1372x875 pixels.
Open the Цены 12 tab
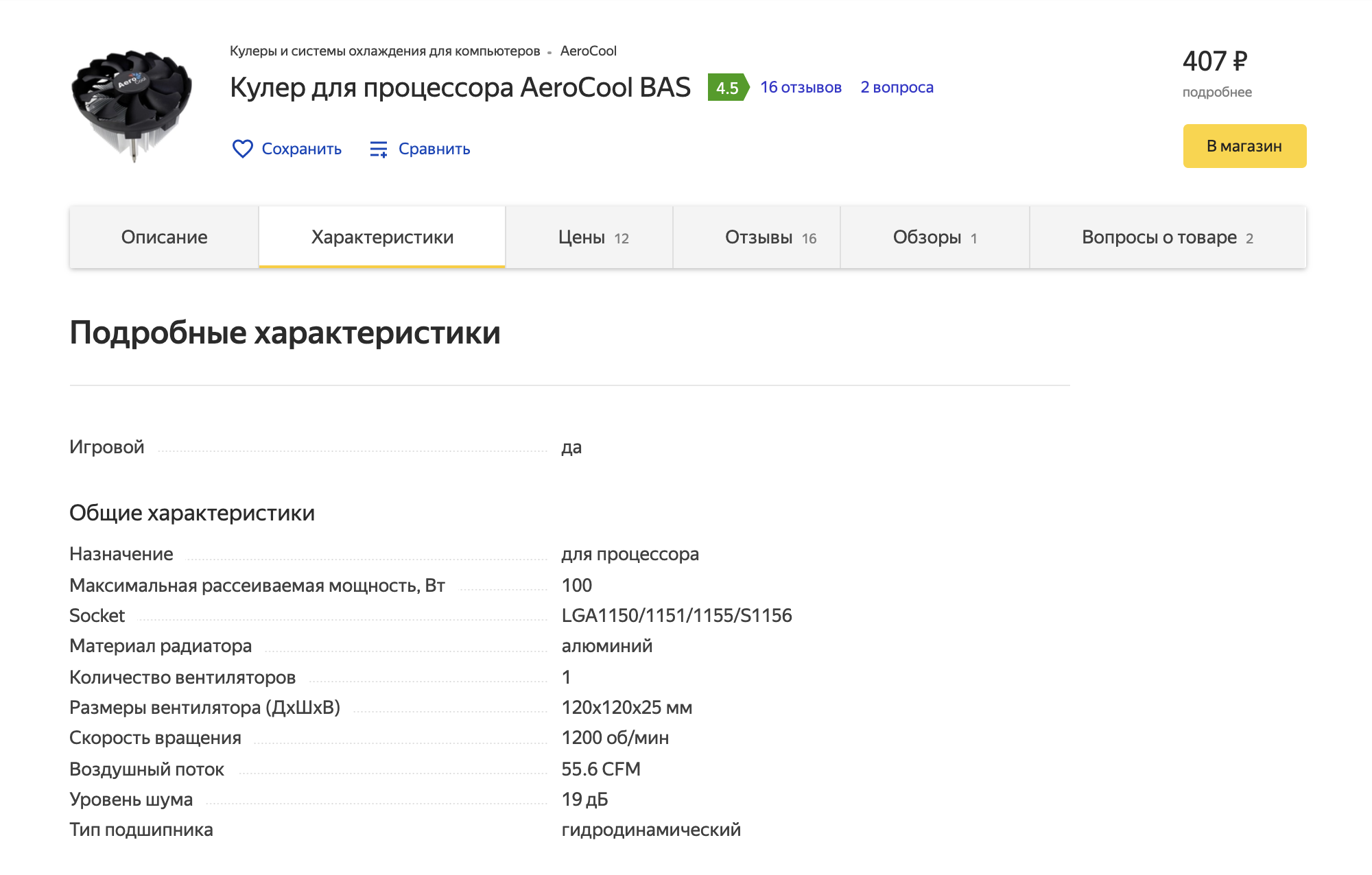click(x=589, y=237)
